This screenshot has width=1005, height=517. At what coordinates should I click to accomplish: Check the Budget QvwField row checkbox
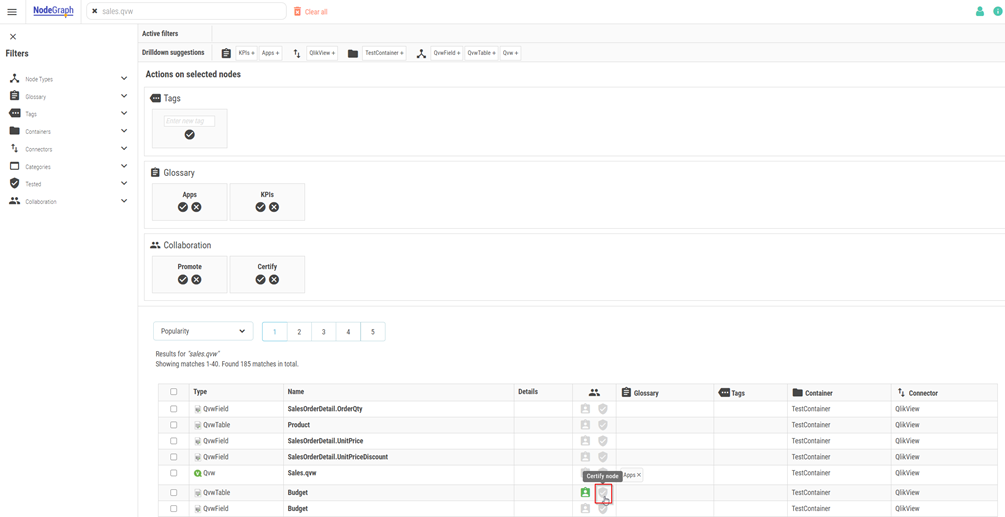point(174,509)
